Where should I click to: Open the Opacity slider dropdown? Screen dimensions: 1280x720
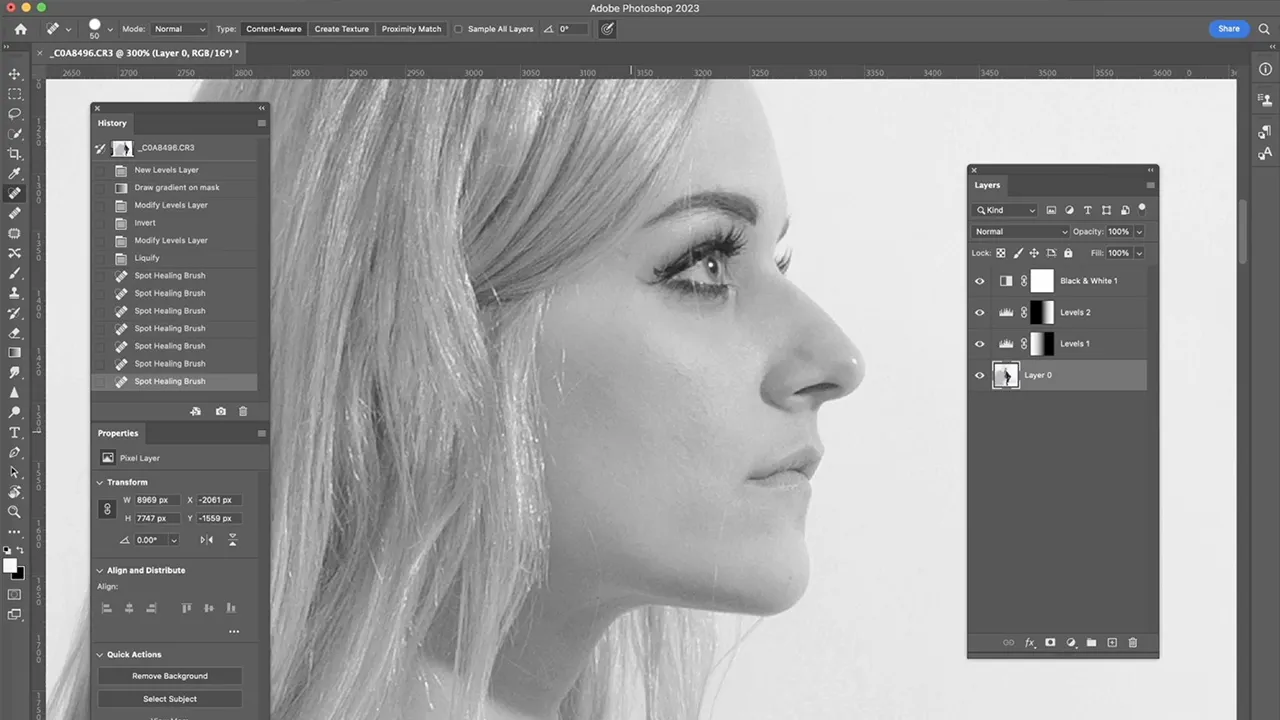click(1139, 232)
